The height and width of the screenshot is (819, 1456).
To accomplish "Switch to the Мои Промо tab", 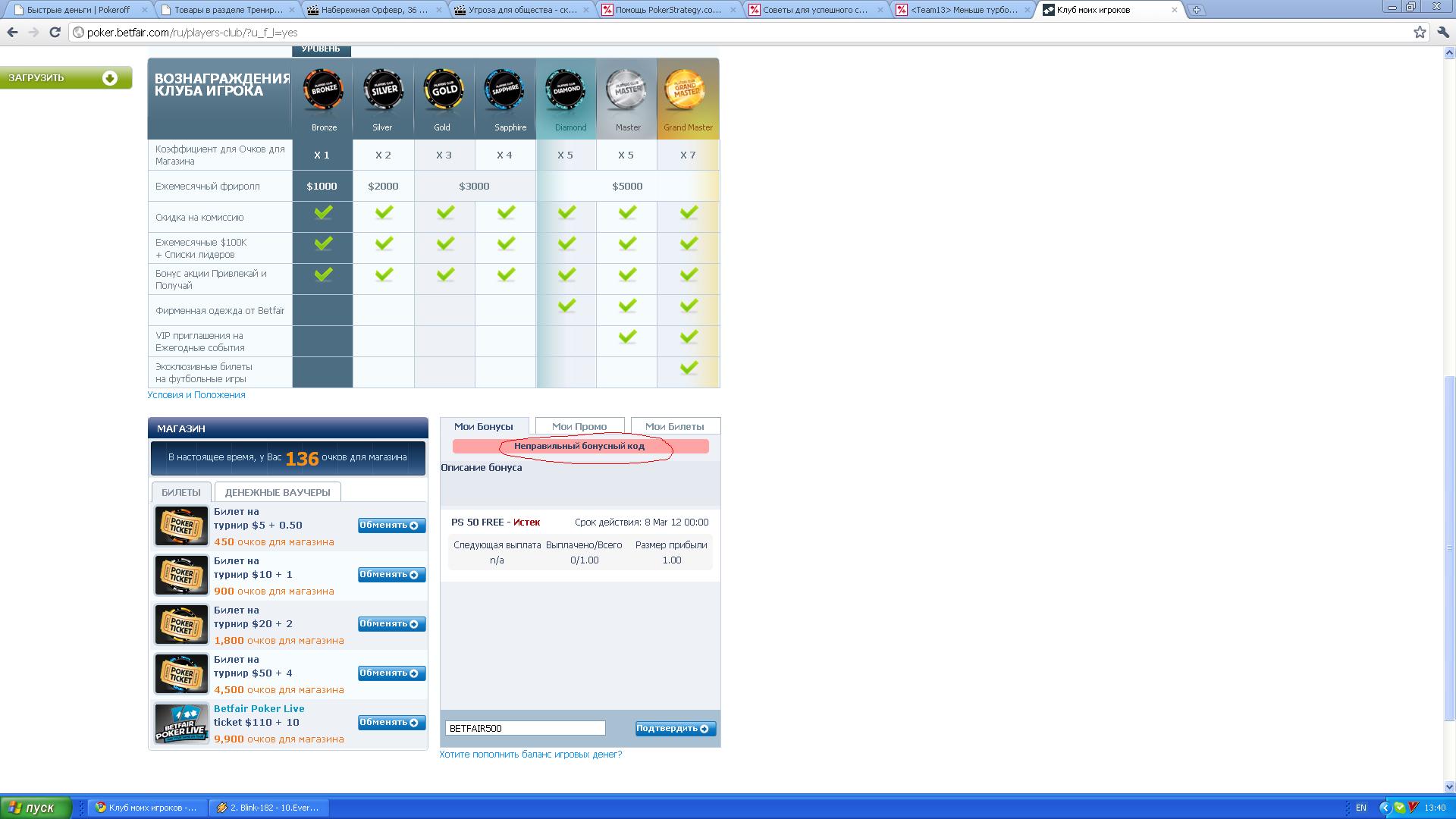I will [579, 426].
